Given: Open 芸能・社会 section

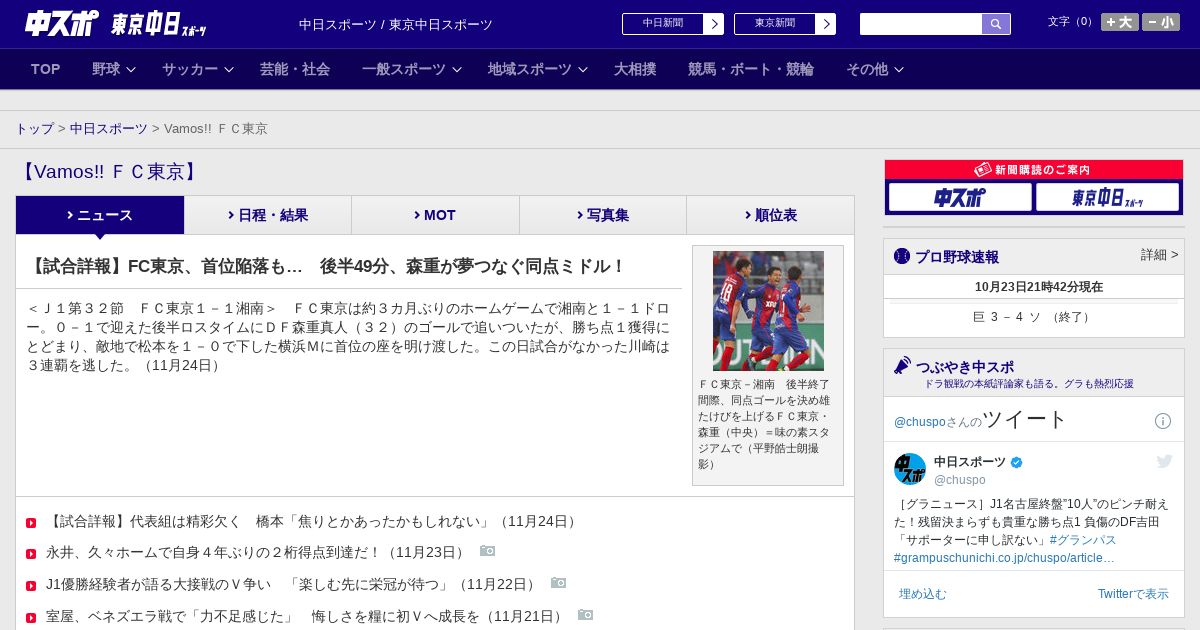Looking at the screenshot, I should pos(295,69).
